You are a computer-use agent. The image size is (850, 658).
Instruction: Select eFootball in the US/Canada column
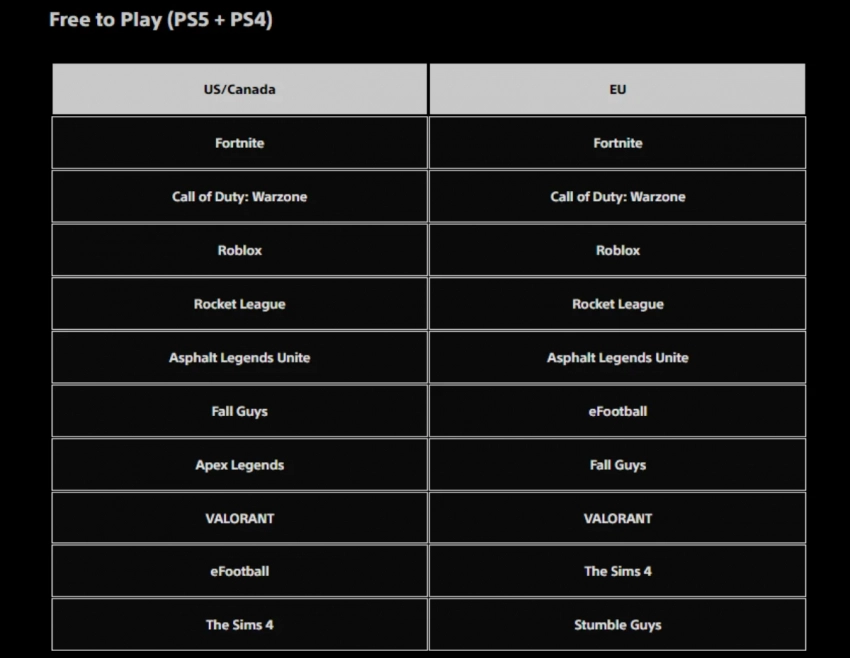[x=240, y=571]
